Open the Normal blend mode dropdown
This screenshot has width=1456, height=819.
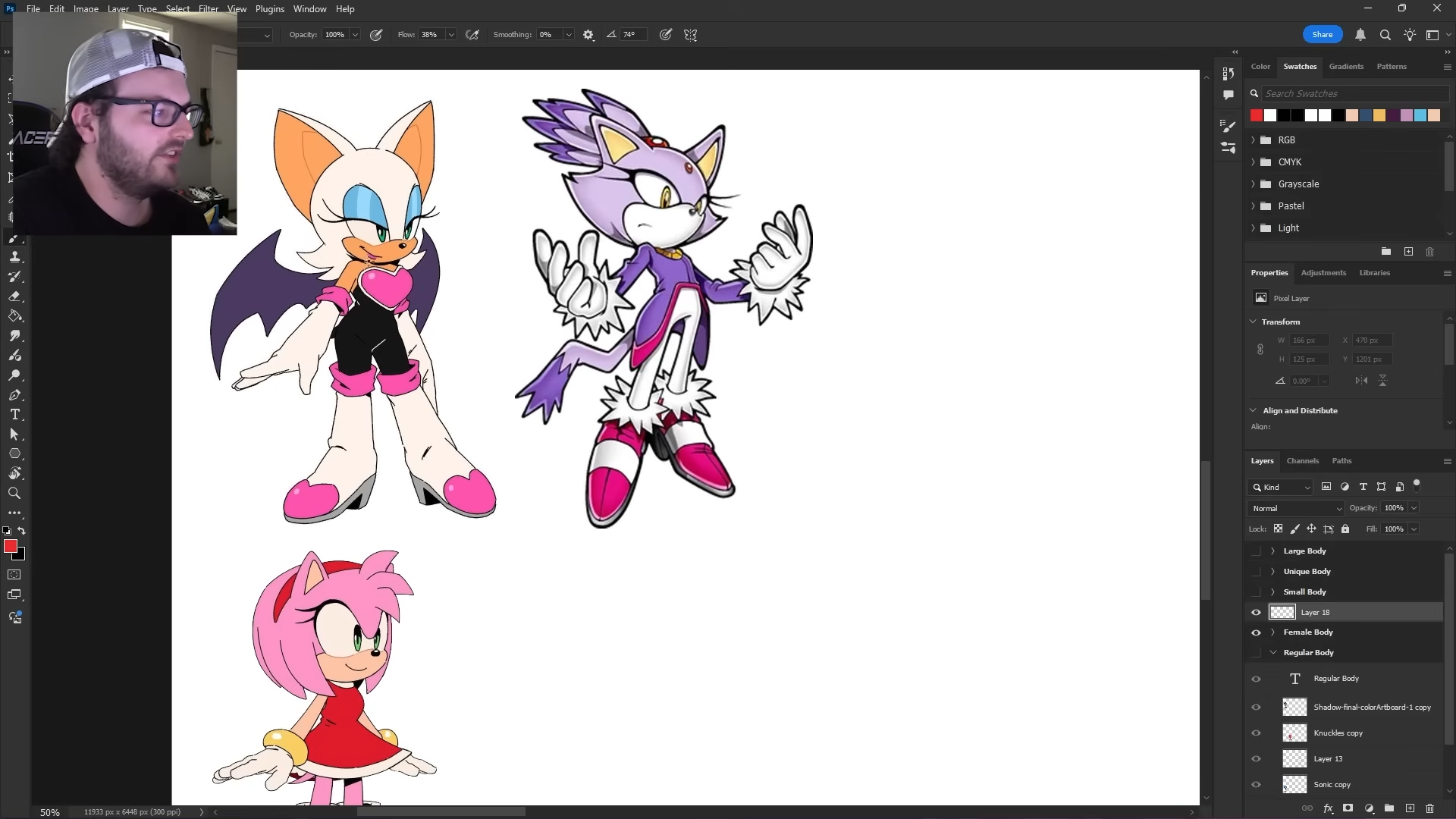(1295, 508)
